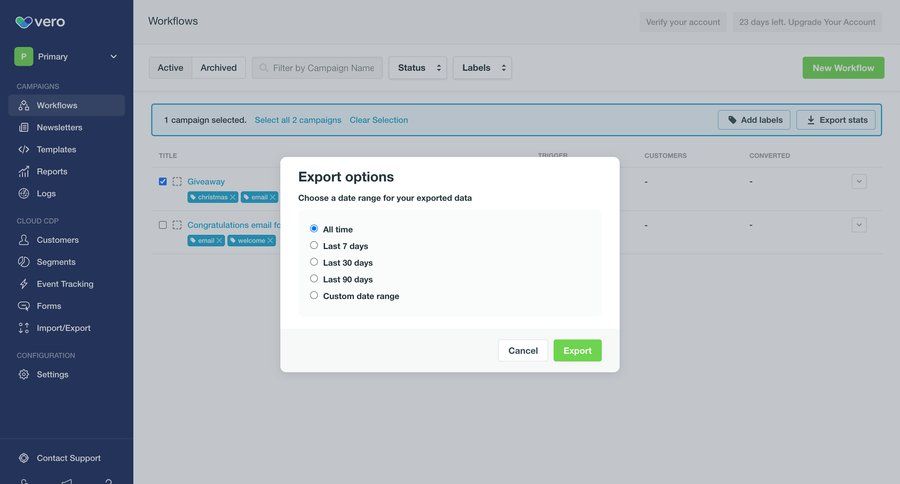
Task: Open Templates code icon in sidebar
Action: [x=24, y=149]
